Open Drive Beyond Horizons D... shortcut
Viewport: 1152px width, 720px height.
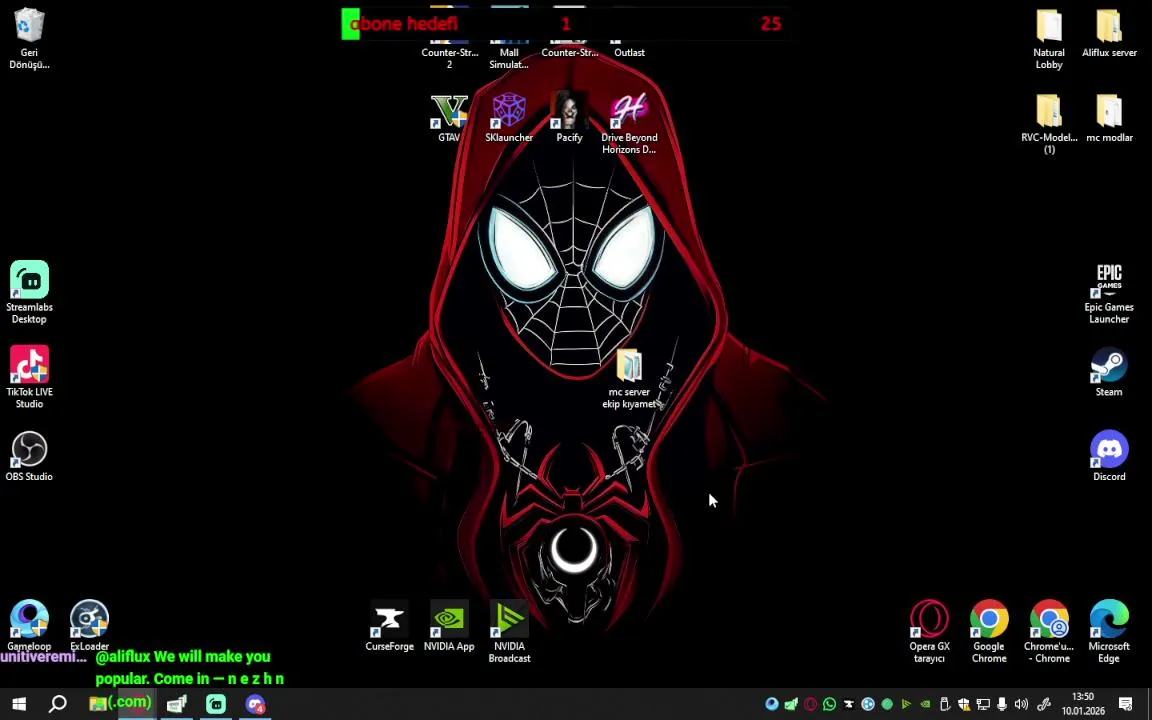(x=629, y=123)
